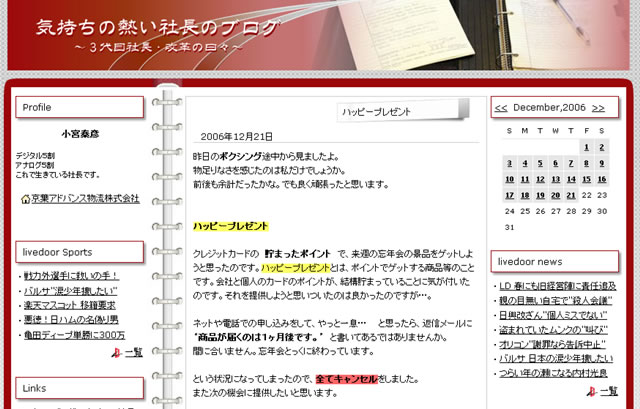Open sports headline 亀田ディープ単勝に300万
This screenshot has width=640, height=409.
pos(74,335)
